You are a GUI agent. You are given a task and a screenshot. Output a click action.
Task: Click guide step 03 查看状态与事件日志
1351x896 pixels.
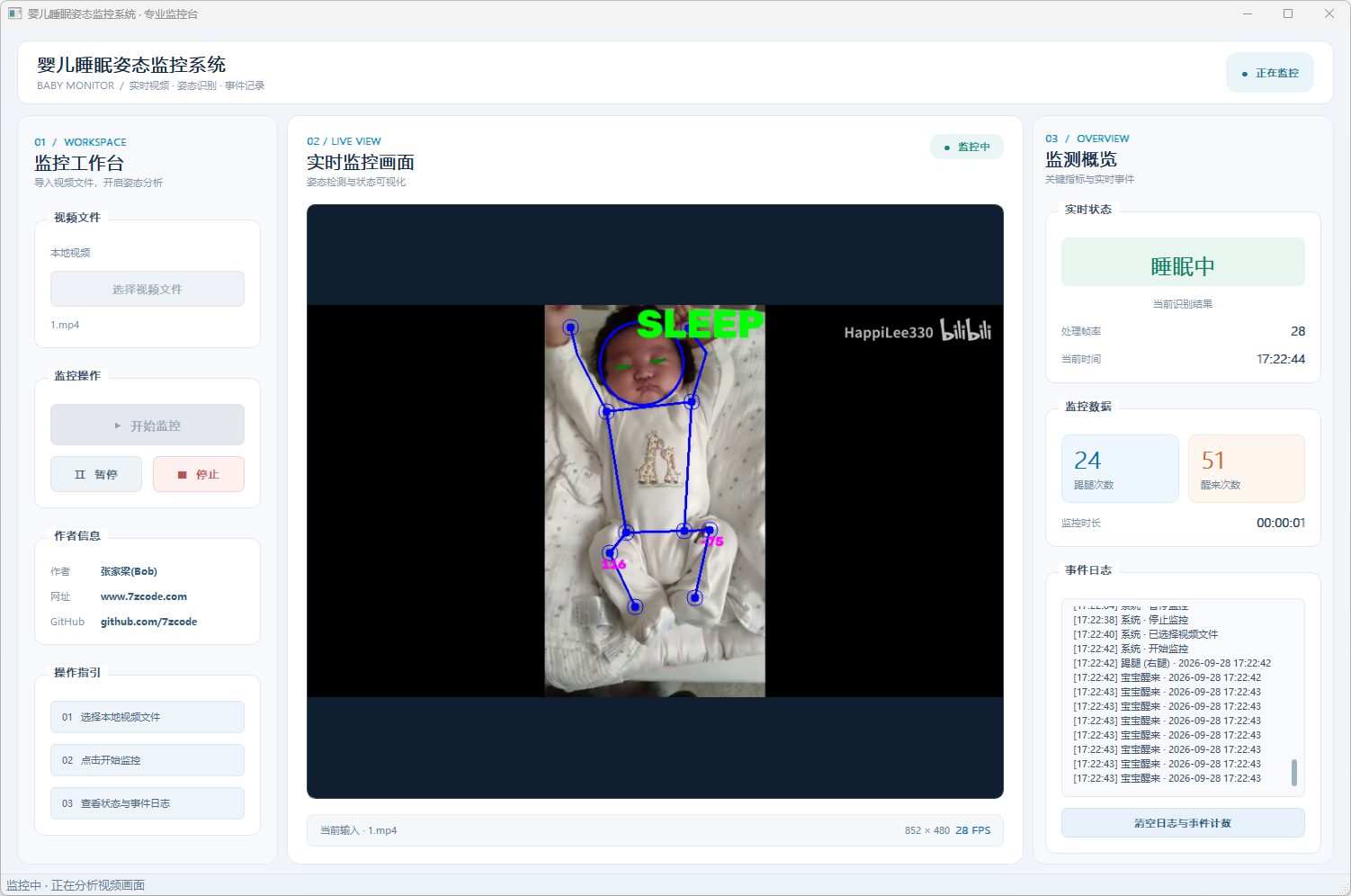click(148, 803)
